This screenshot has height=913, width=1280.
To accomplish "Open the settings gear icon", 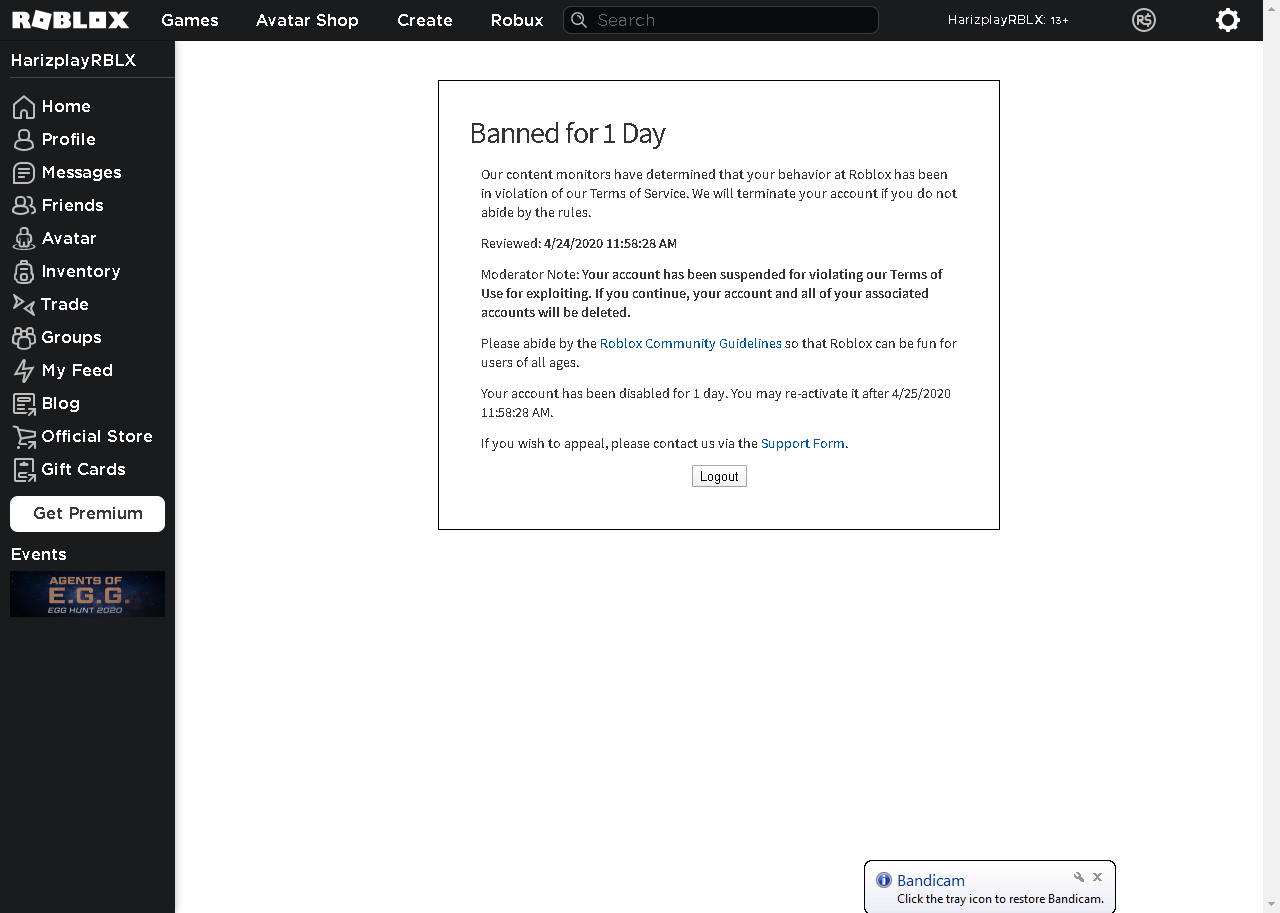I will (x=1228, y=20).
